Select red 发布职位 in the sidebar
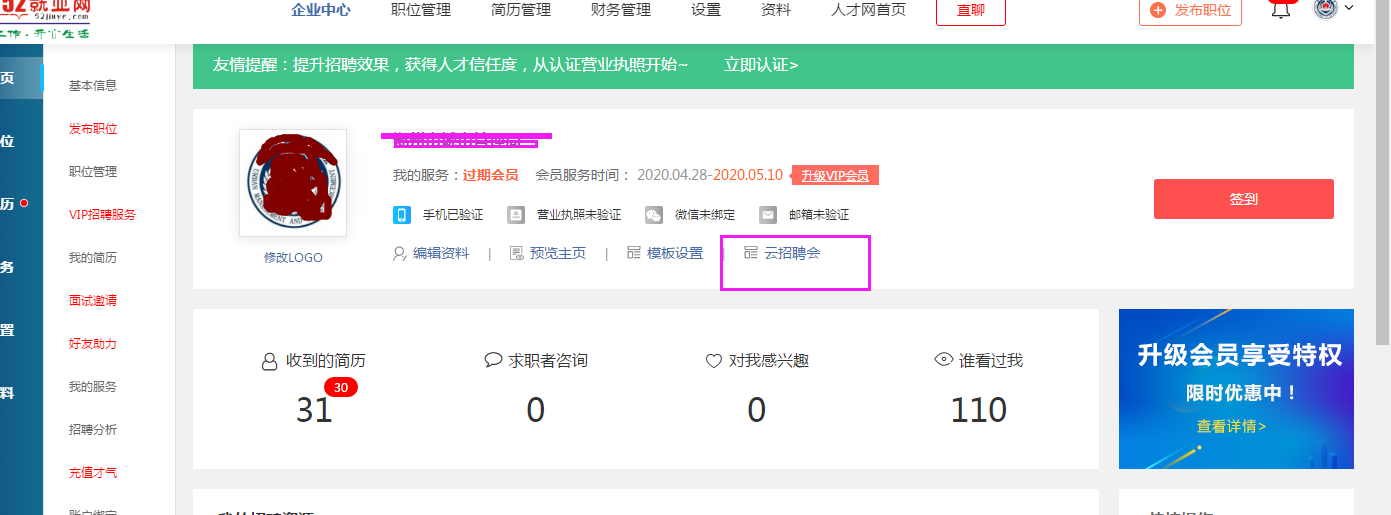Viewport: 1391px width, 515px height. pos(93,129)
